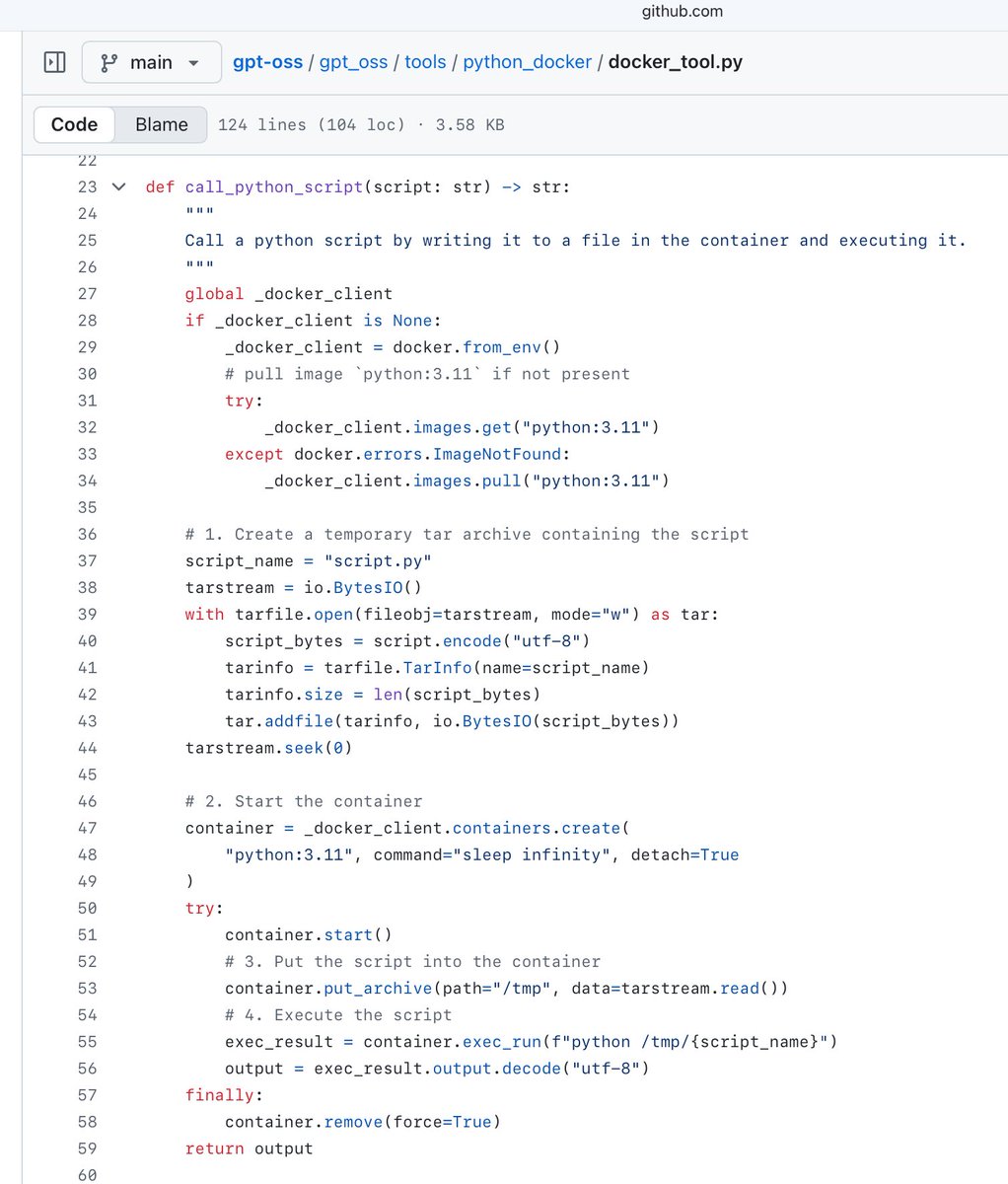This screenshot has height=1184, width=1008.
Task: Select line number 23
Action: point(87,186)
